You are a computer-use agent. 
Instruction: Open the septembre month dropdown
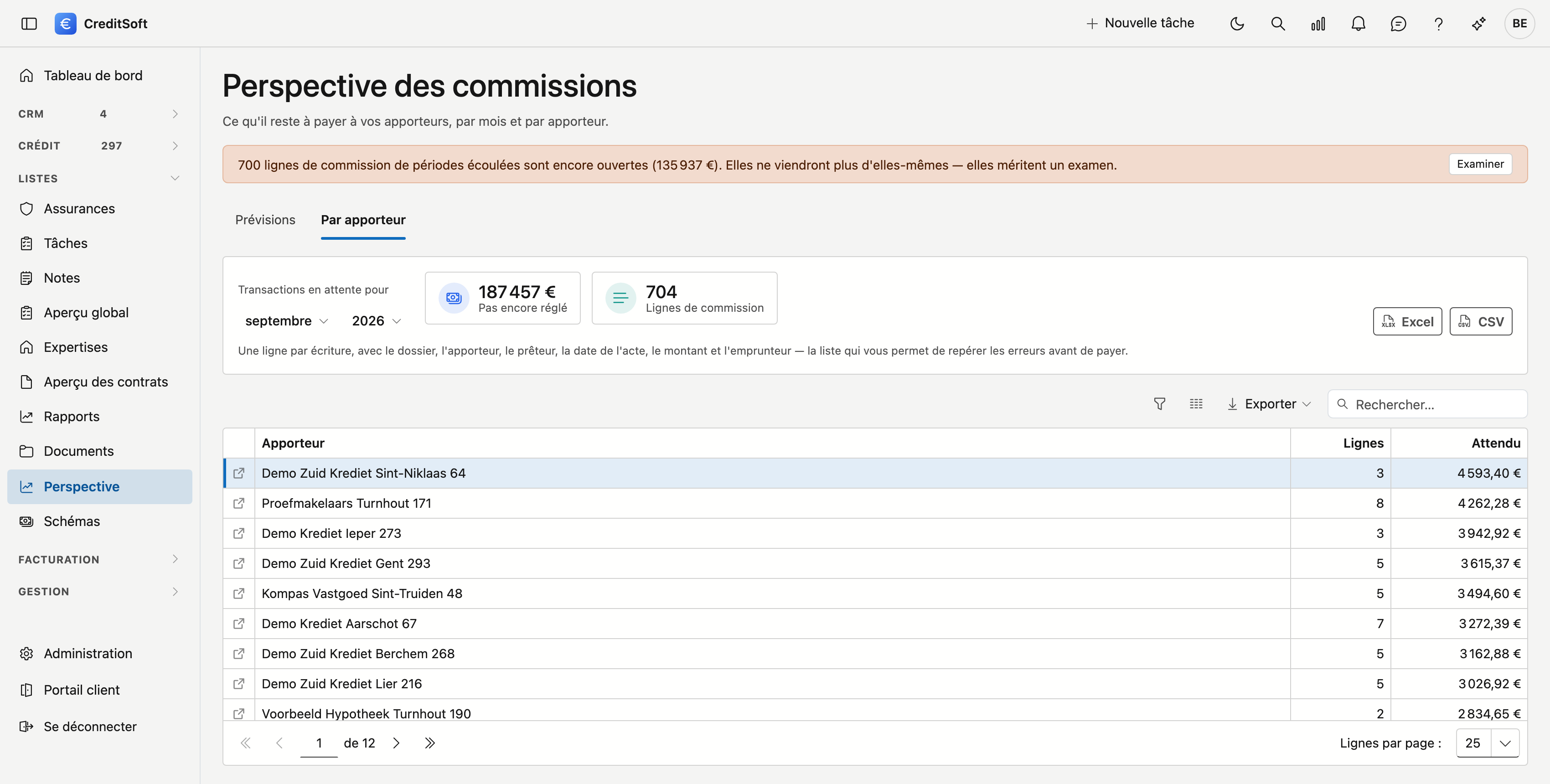point(286,321)
